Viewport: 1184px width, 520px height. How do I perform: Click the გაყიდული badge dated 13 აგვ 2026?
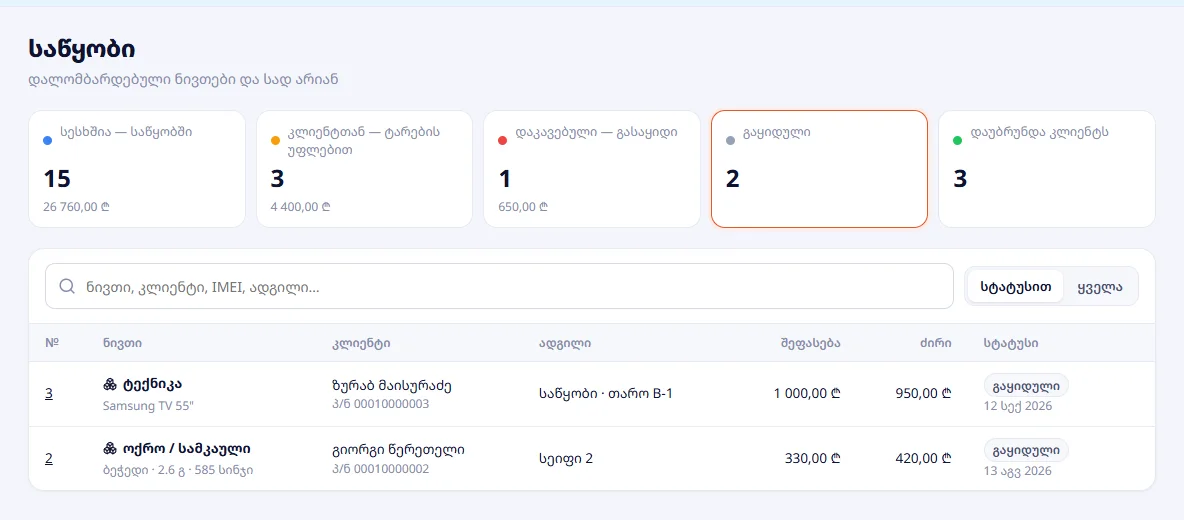[x=1026, y=450]
